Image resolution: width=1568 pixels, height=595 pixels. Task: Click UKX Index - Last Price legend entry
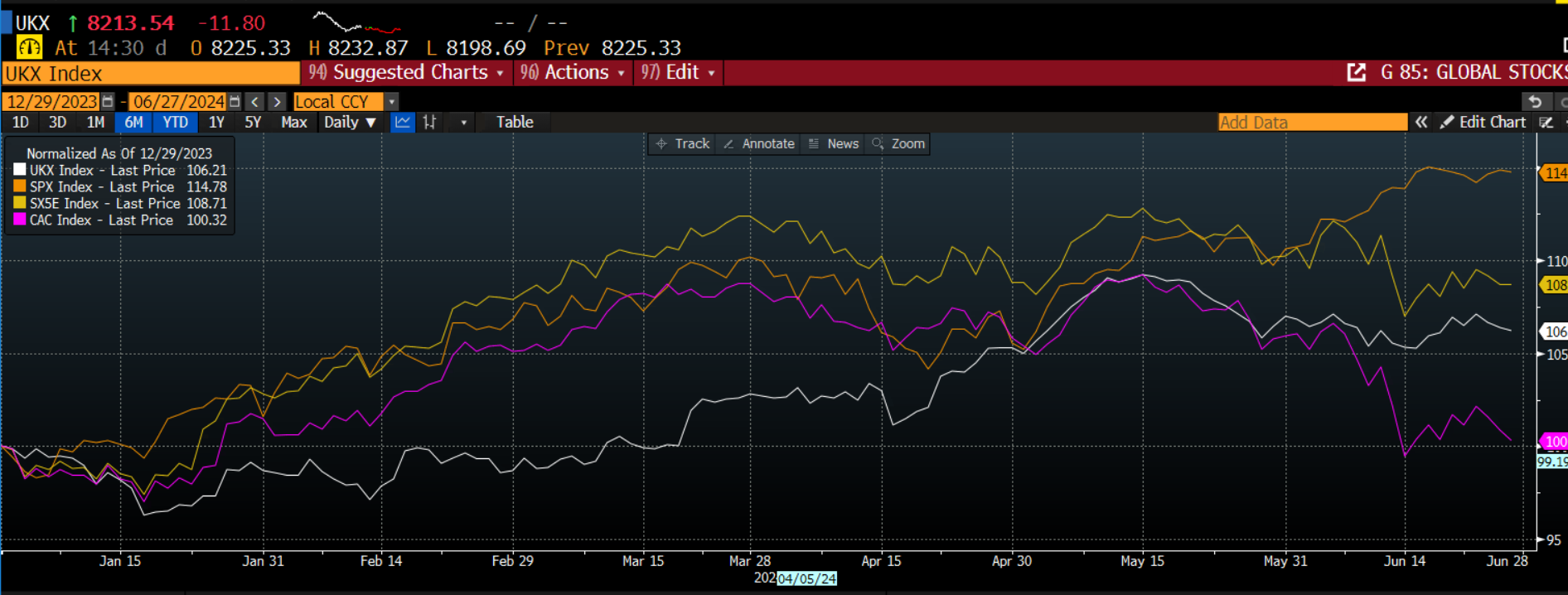pyautogui.click(x=103, y=170)
